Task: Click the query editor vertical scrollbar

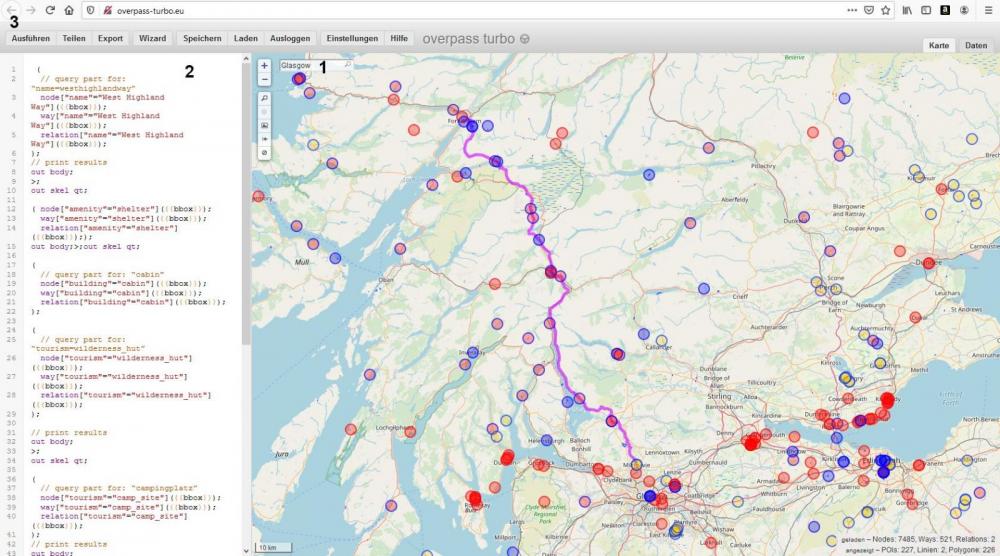Action: click(245, 200)
